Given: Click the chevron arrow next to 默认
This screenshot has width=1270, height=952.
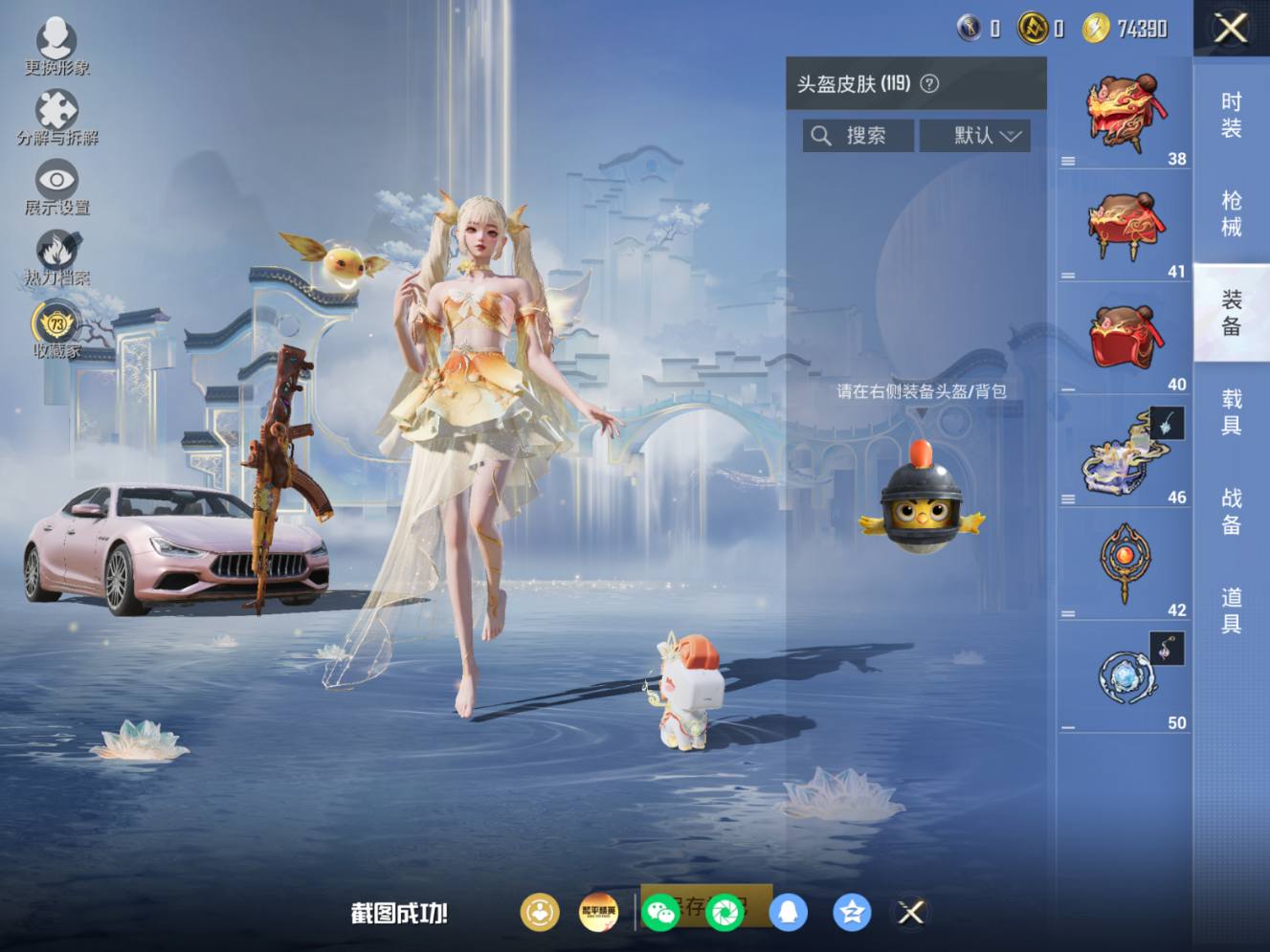Looking at the screenshot, I should coord(1011,136).
